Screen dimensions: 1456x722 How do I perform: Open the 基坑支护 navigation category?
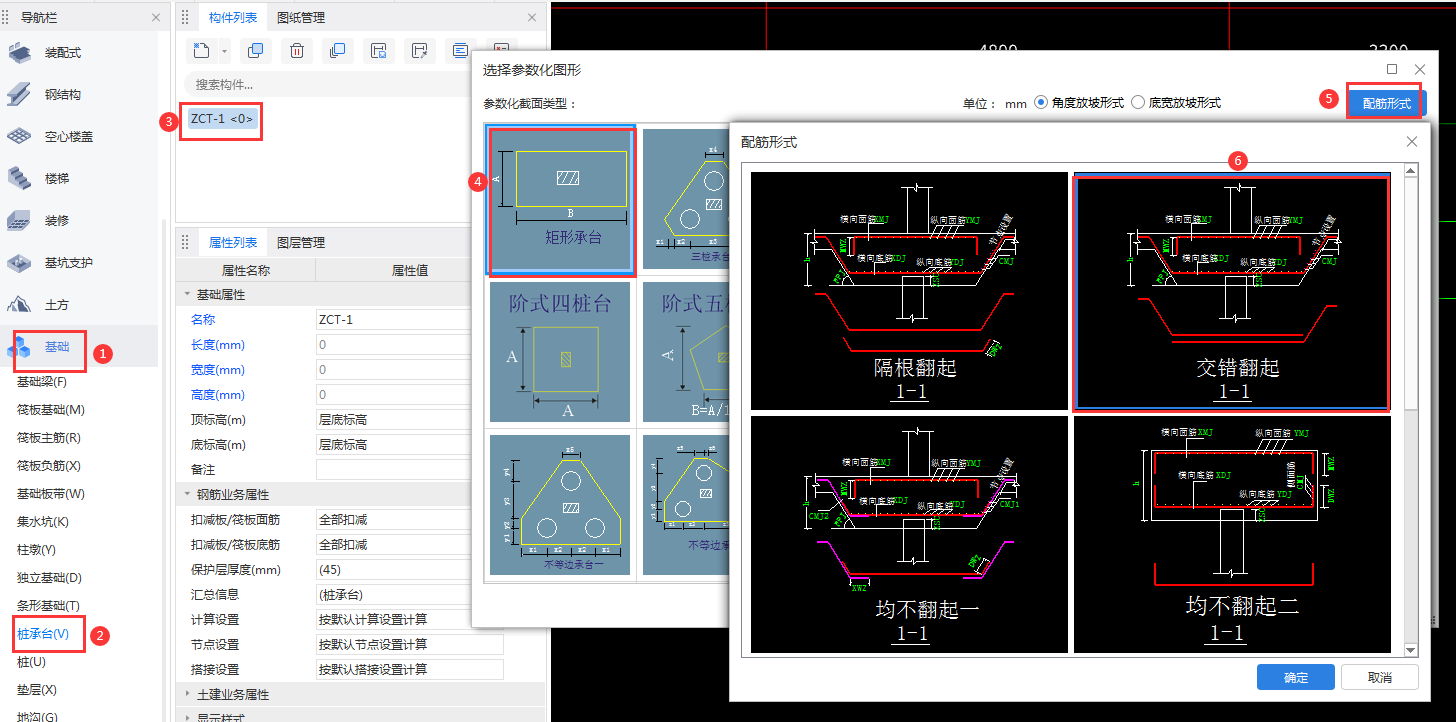click(68, 263)
